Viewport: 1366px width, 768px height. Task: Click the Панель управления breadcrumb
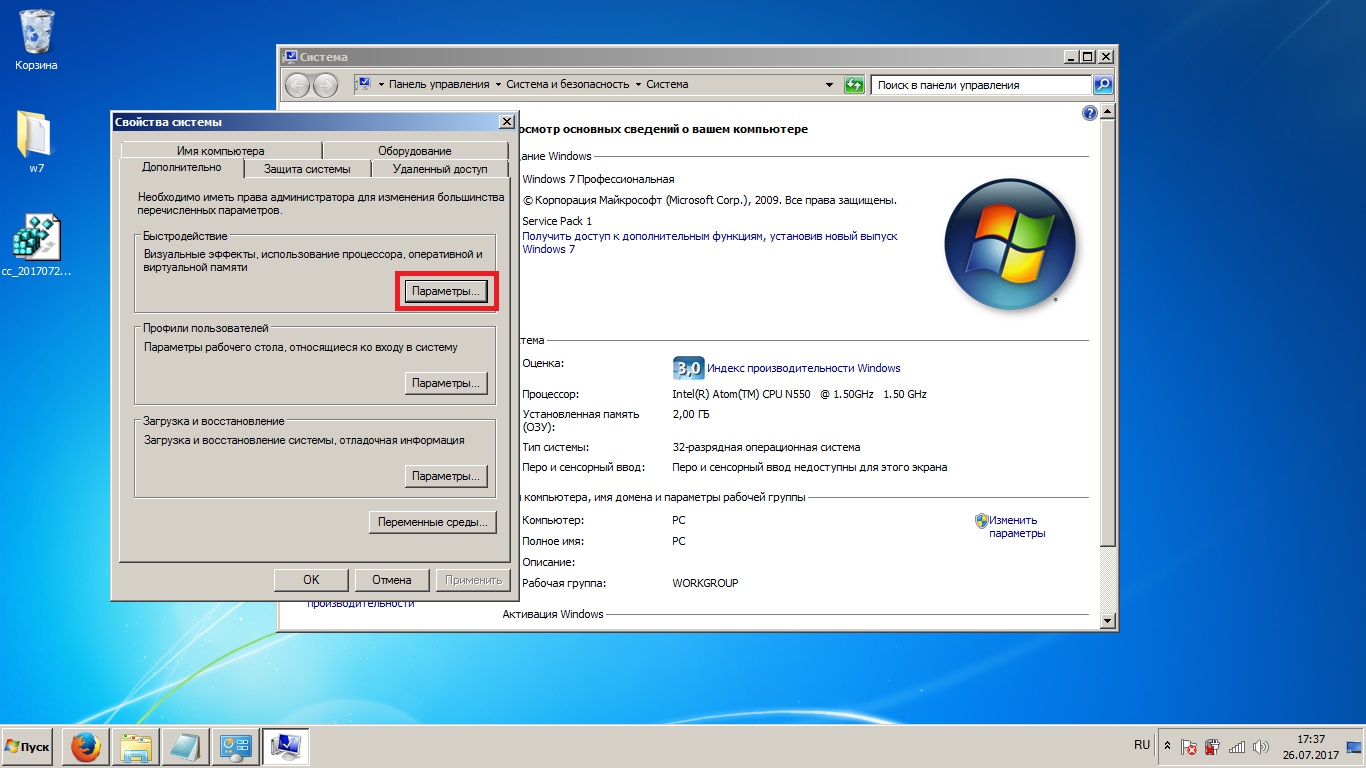click(439, 85)
